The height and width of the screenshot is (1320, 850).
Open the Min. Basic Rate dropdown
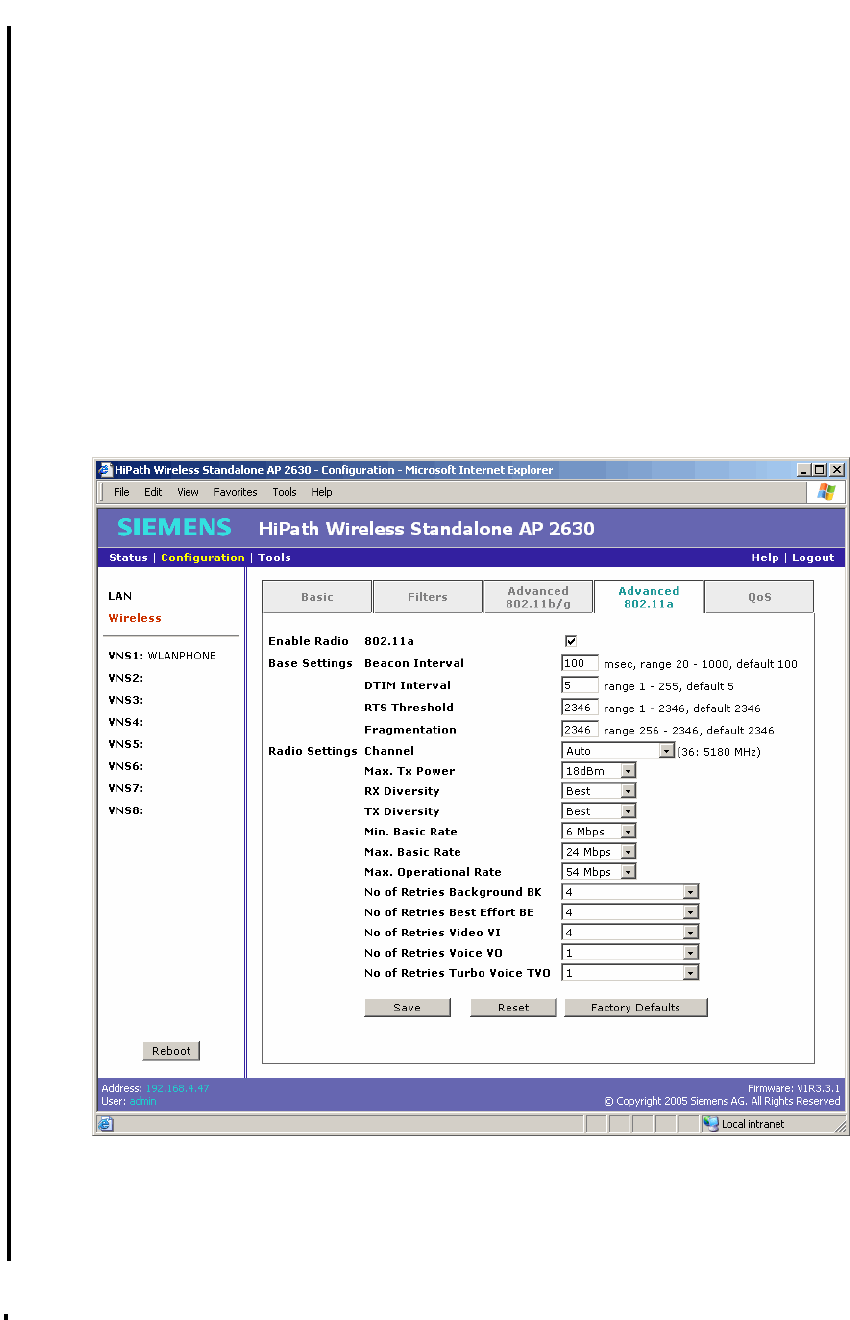599,832
